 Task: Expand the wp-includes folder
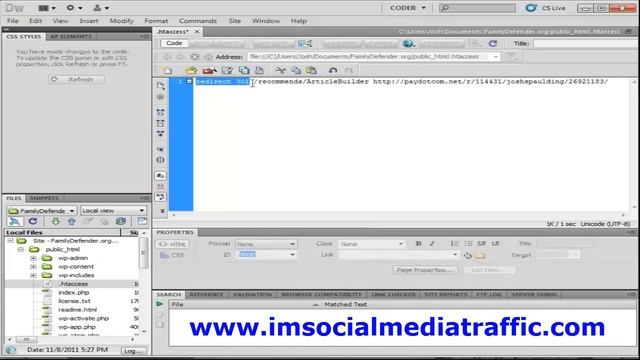click(33, 276)
